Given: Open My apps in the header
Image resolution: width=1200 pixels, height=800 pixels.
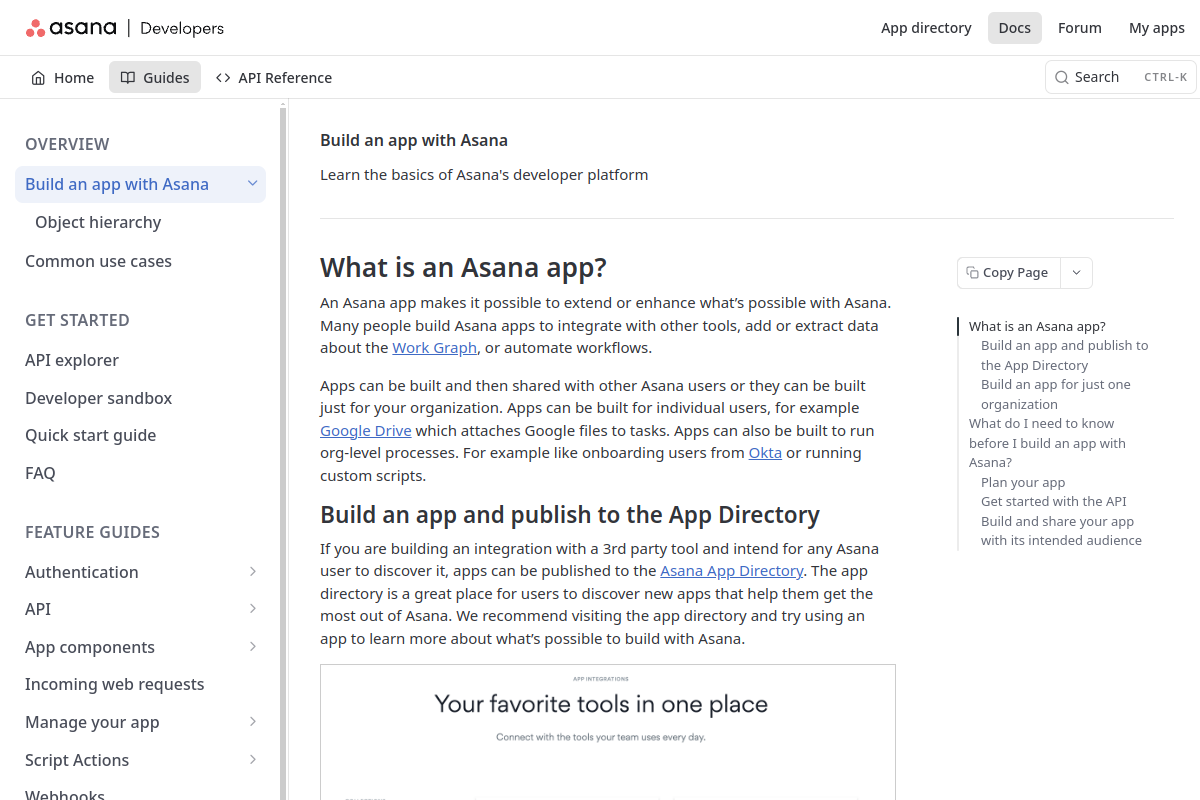Looking at the screenshot, I should 1157,28.
